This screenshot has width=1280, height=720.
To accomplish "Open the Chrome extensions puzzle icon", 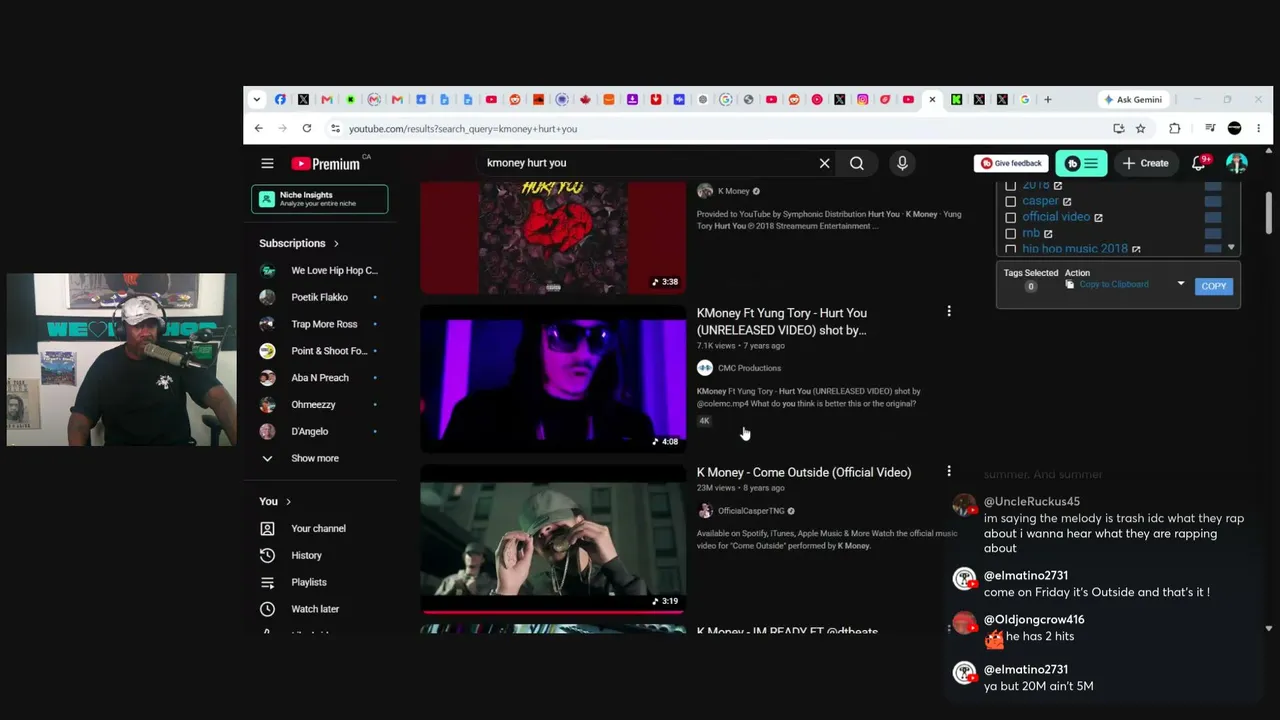I will click(x=1175, y=128).
